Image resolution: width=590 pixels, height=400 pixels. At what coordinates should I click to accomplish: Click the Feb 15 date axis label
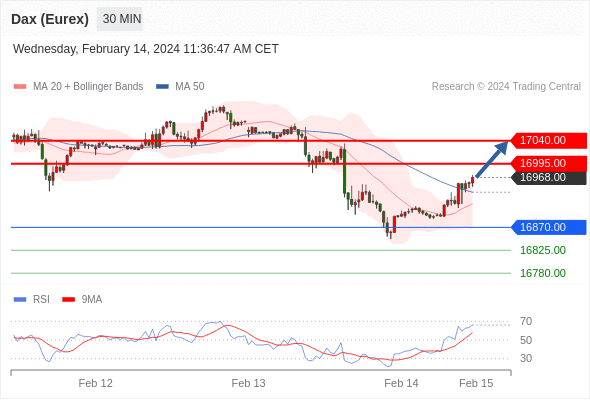pos(476,383)
